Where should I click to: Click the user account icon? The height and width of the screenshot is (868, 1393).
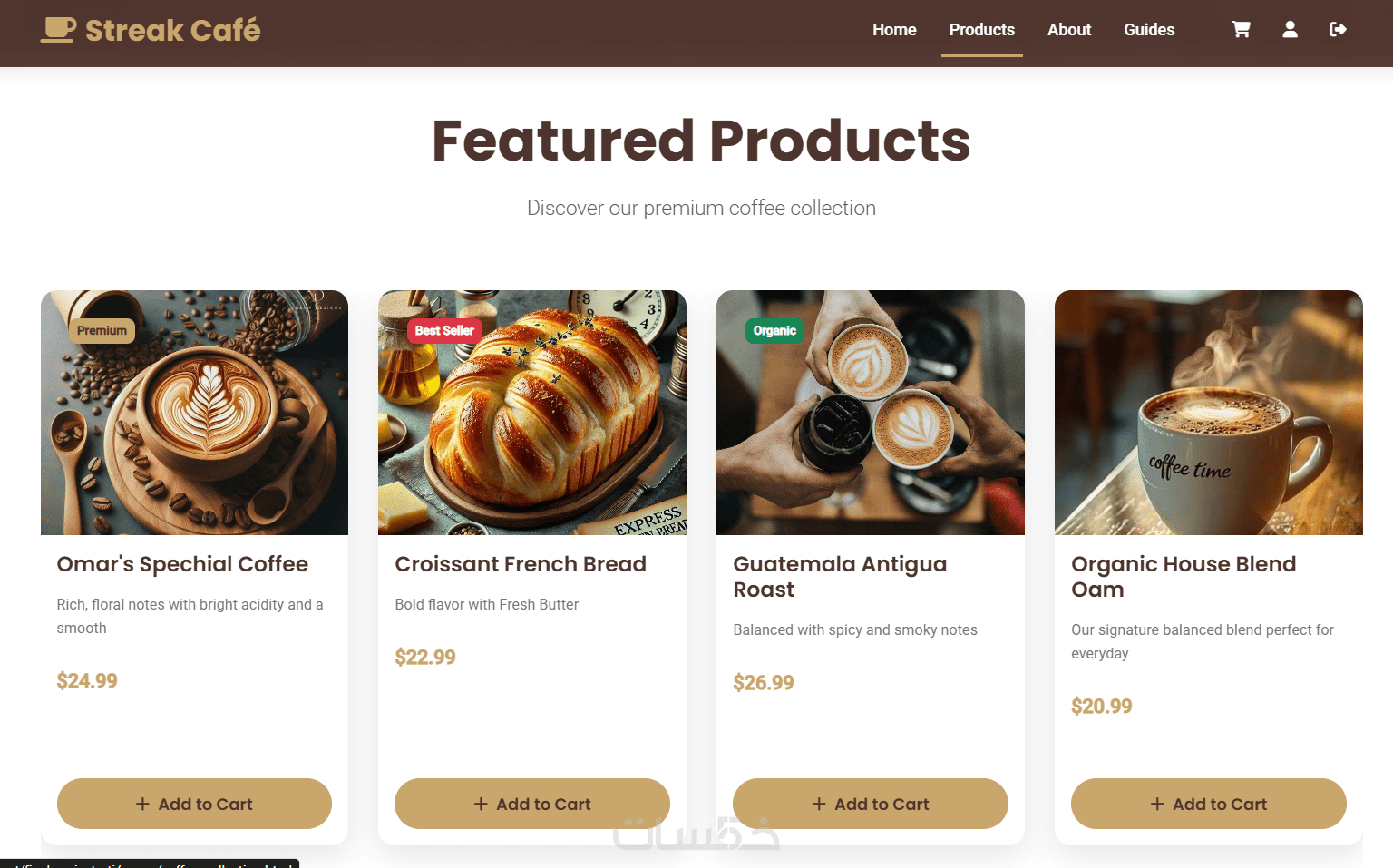1290,30
